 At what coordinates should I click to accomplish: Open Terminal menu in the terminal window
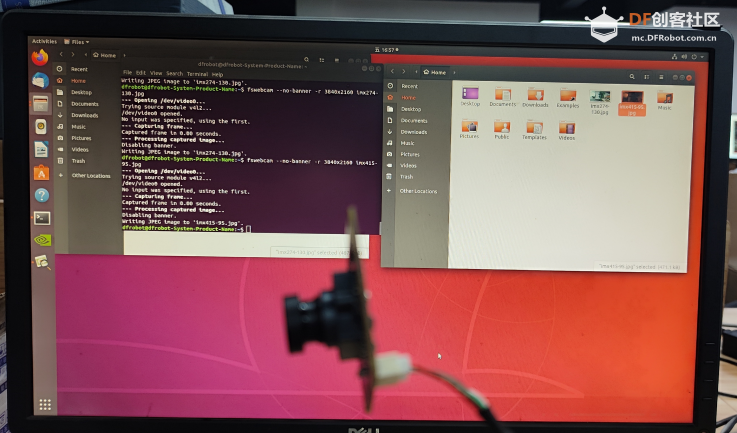pyautogui.click(x=197, y=74)
